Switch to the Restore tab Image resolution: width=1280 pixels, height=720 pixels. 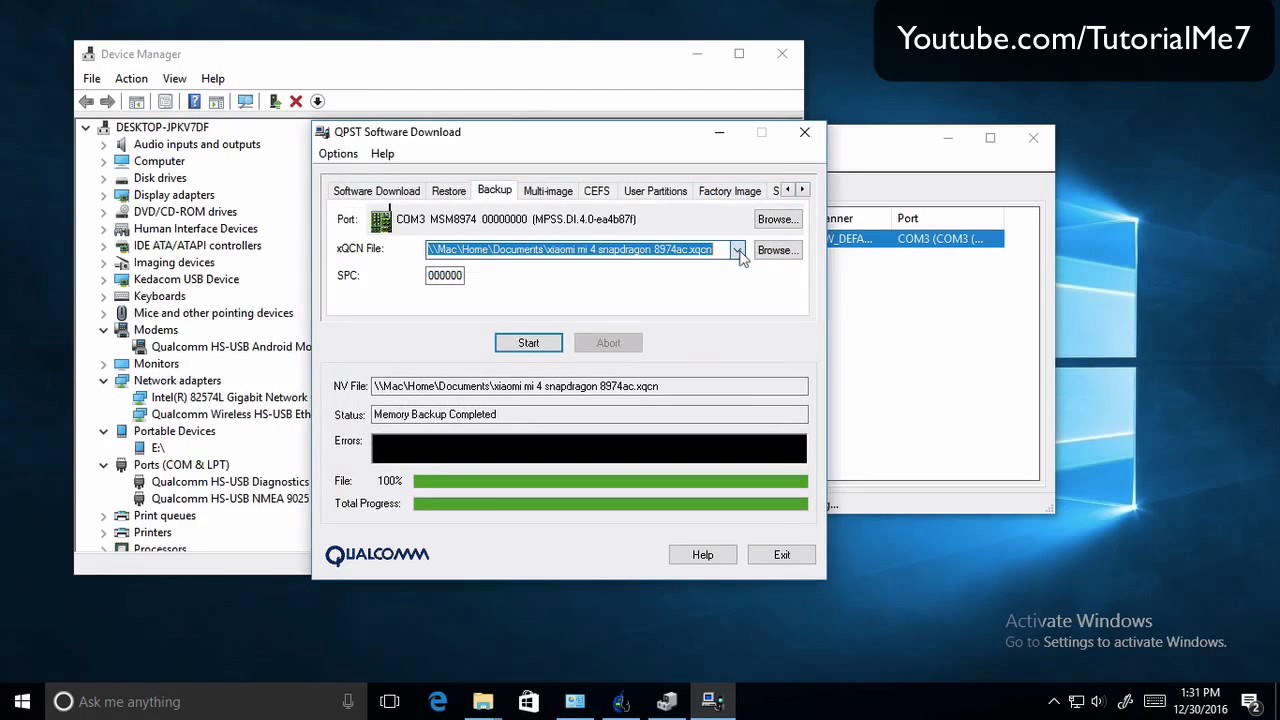[x=449, y=191]
